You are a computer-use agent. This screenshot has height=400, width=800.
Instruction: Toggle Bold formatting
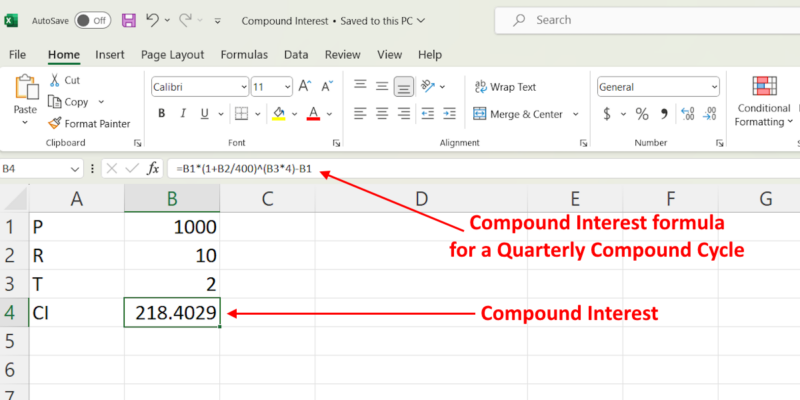pyautogui.click(x=161, y=113)
